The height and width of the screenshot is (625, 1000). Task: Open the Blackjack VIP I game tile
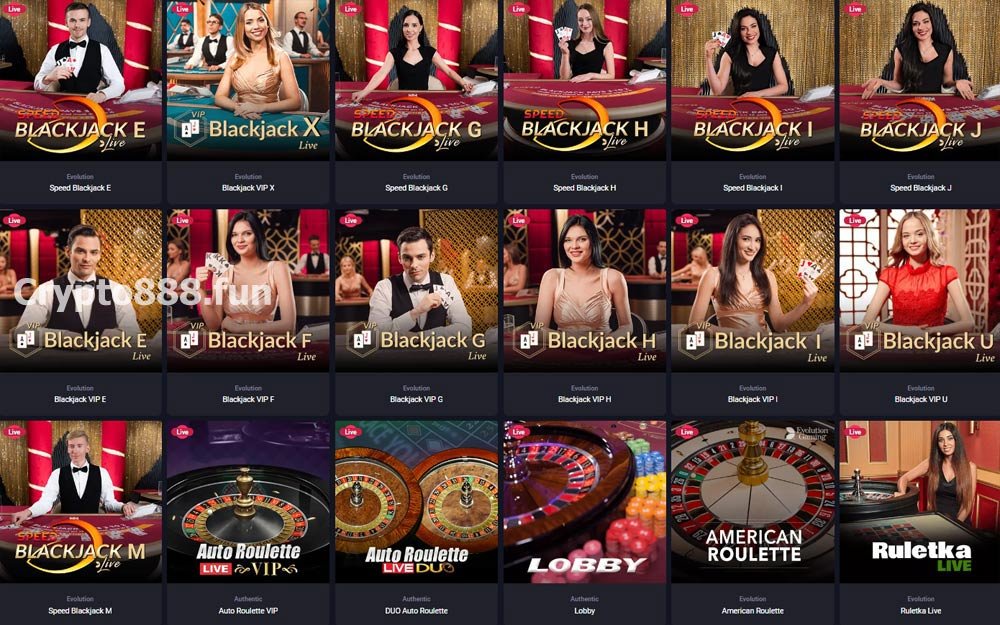(x=753, y=290)
